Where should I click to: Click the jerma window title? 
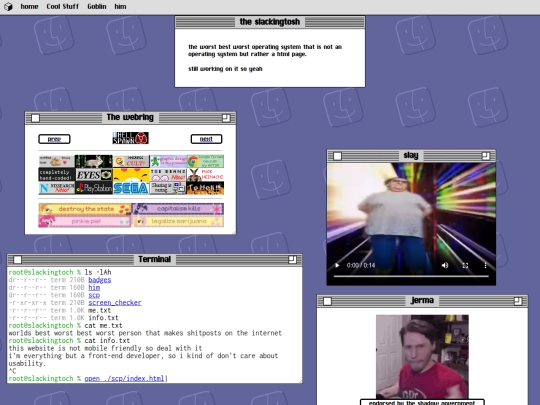pos(422,300)
